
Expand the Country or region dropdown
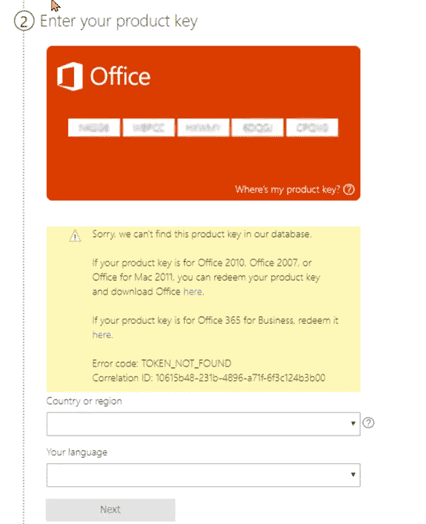203,424
